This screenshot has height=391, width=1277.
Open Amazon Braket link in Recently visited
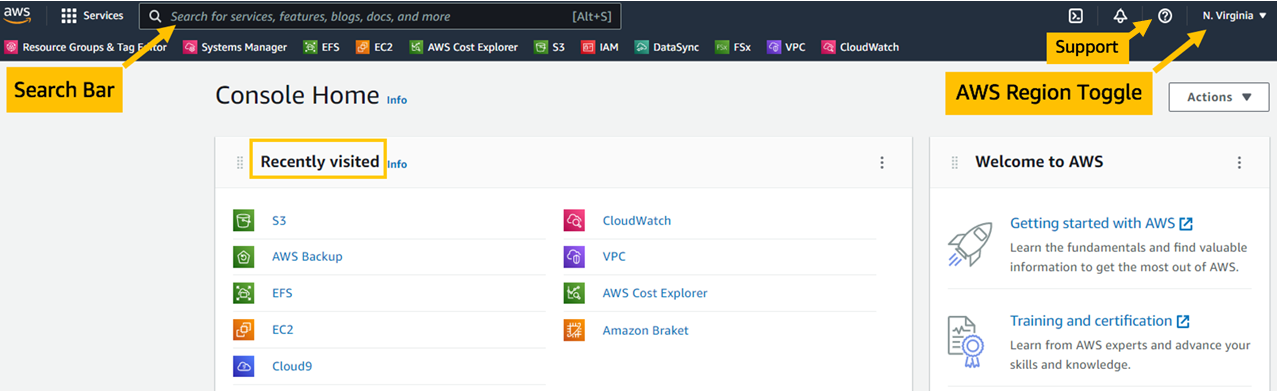645,330
